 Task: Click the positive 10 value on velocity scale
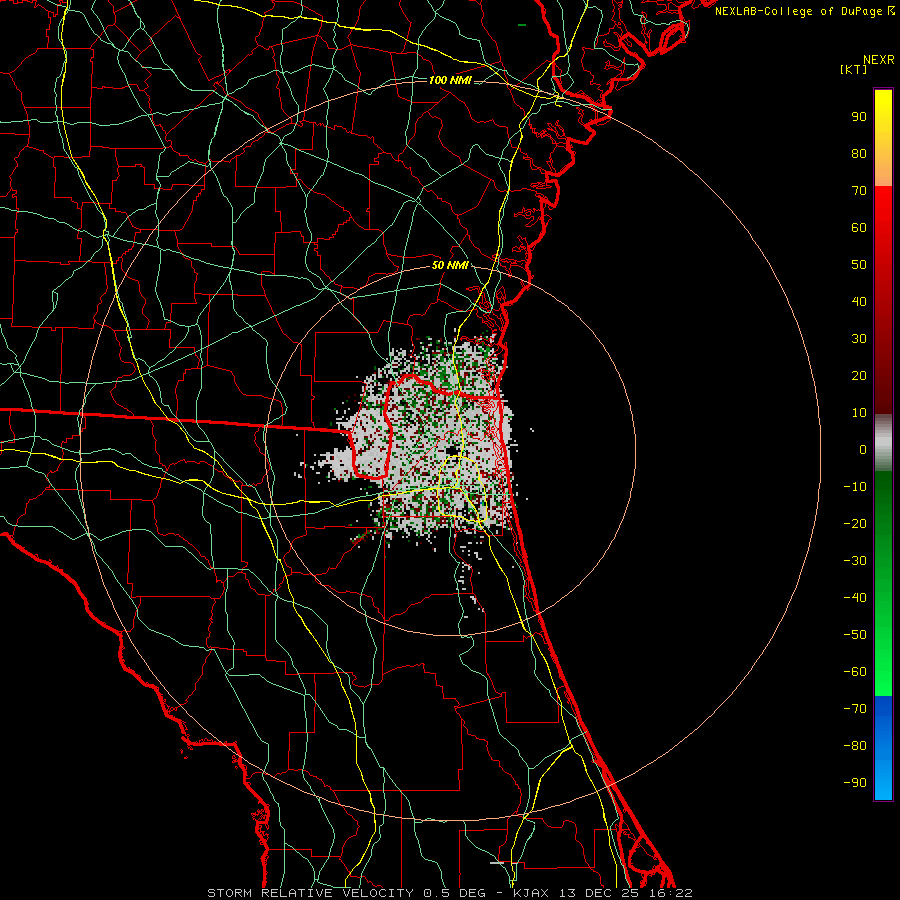[859, 413]
